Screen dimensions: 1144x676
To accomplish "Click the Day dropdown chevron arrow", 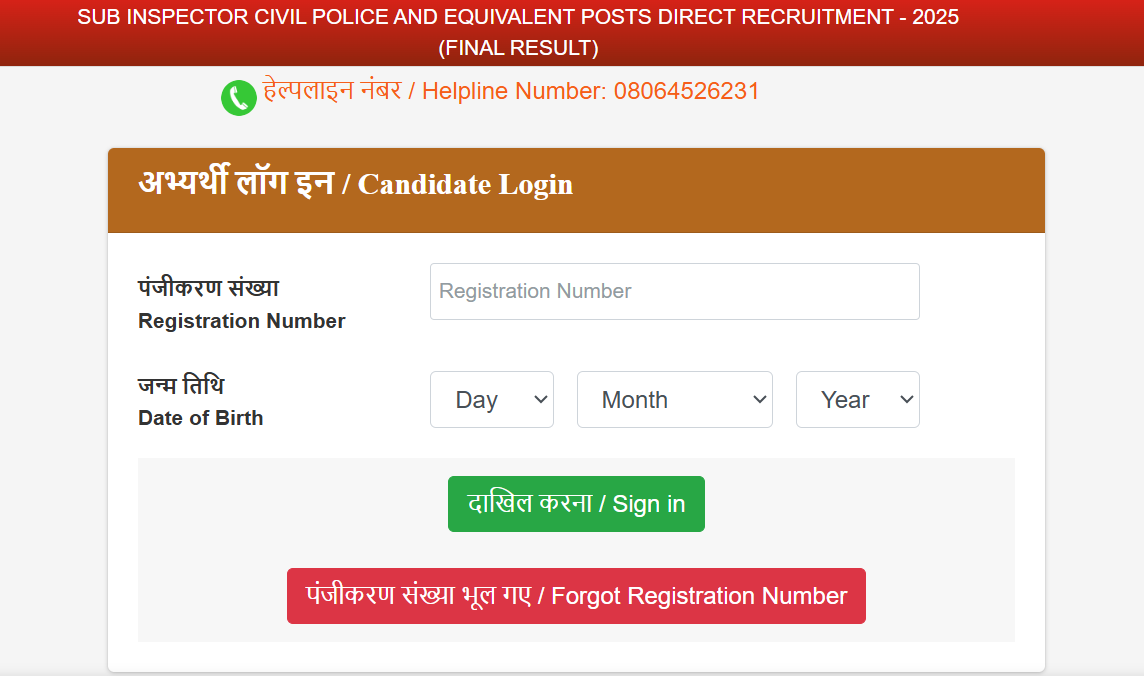I will [541, 400].
